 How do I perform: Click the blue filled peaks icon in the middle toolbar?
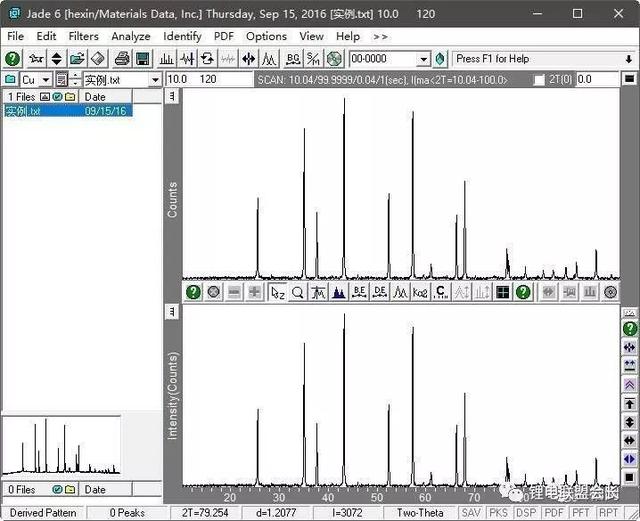(x=339, y=292)
